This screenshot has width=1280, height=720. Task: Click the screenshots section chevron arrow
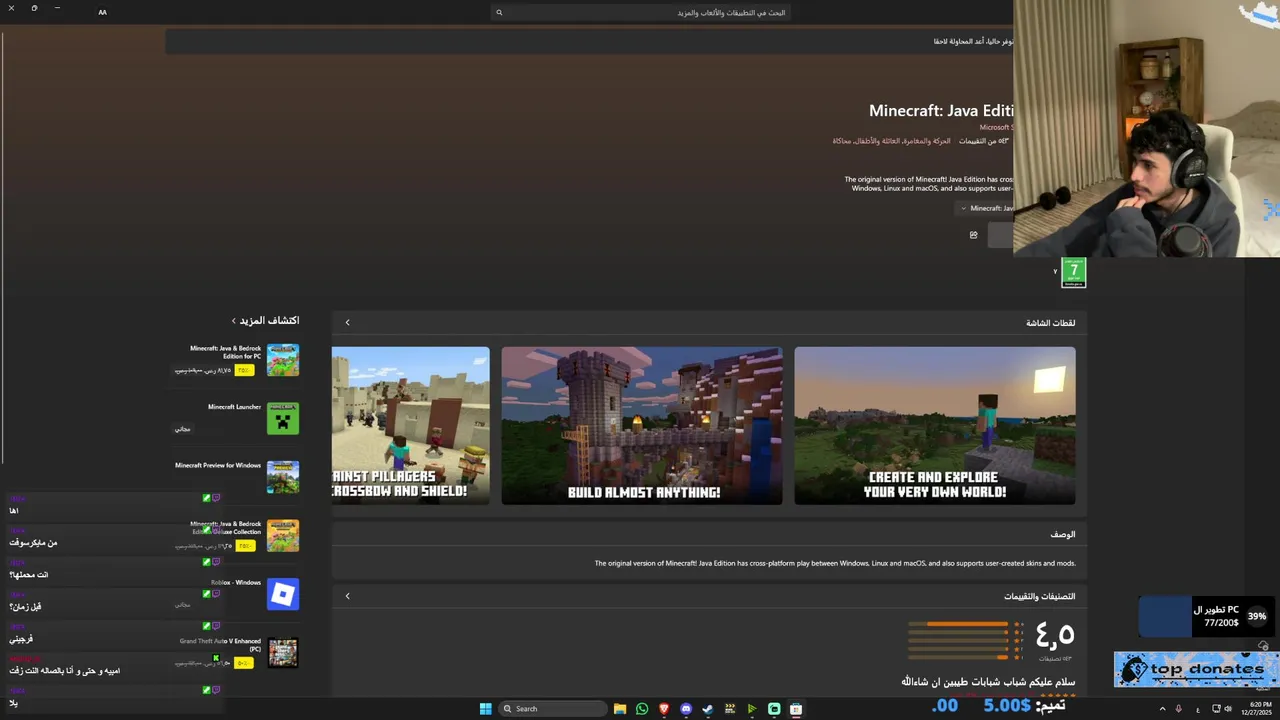(347, 322)
